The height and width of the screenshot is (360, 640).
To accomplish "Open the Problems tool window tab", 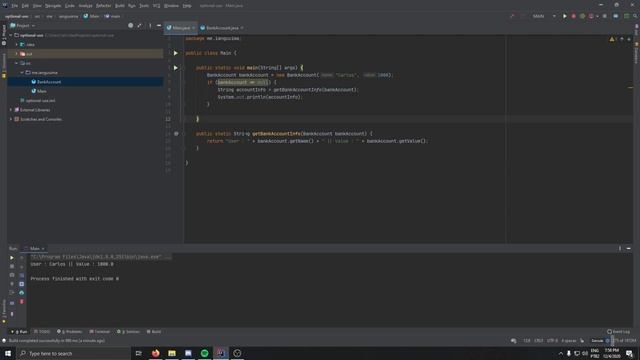I will pos(70,332).
